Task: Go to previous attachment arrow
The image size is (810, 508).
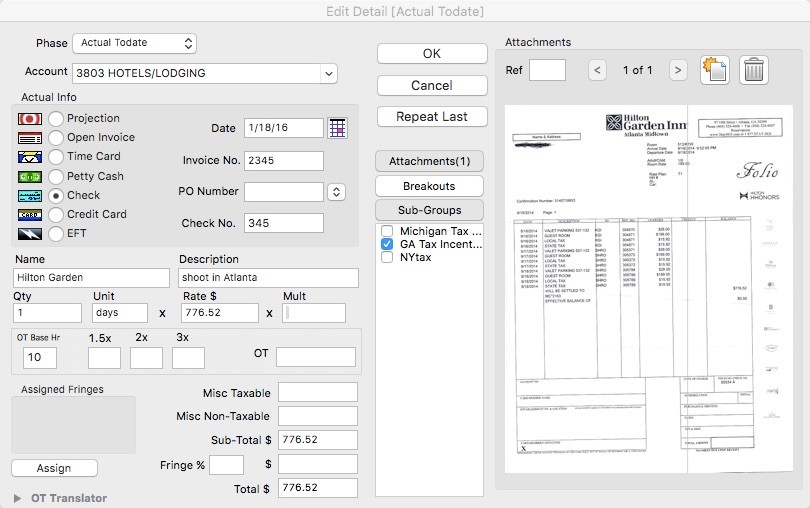Action: click(597, 70)
